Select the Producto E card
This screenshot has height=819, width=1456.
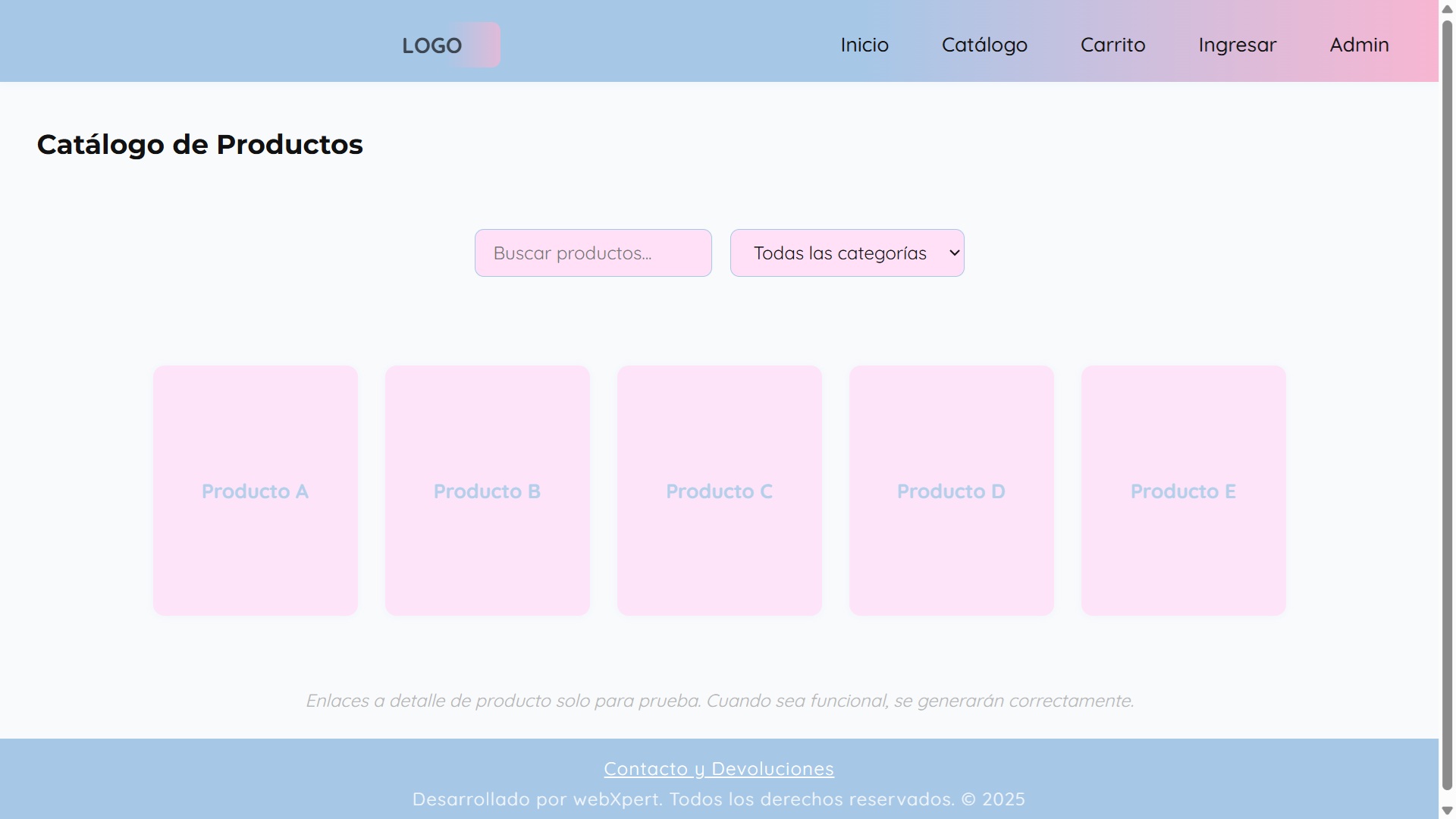pos(1183,490)
